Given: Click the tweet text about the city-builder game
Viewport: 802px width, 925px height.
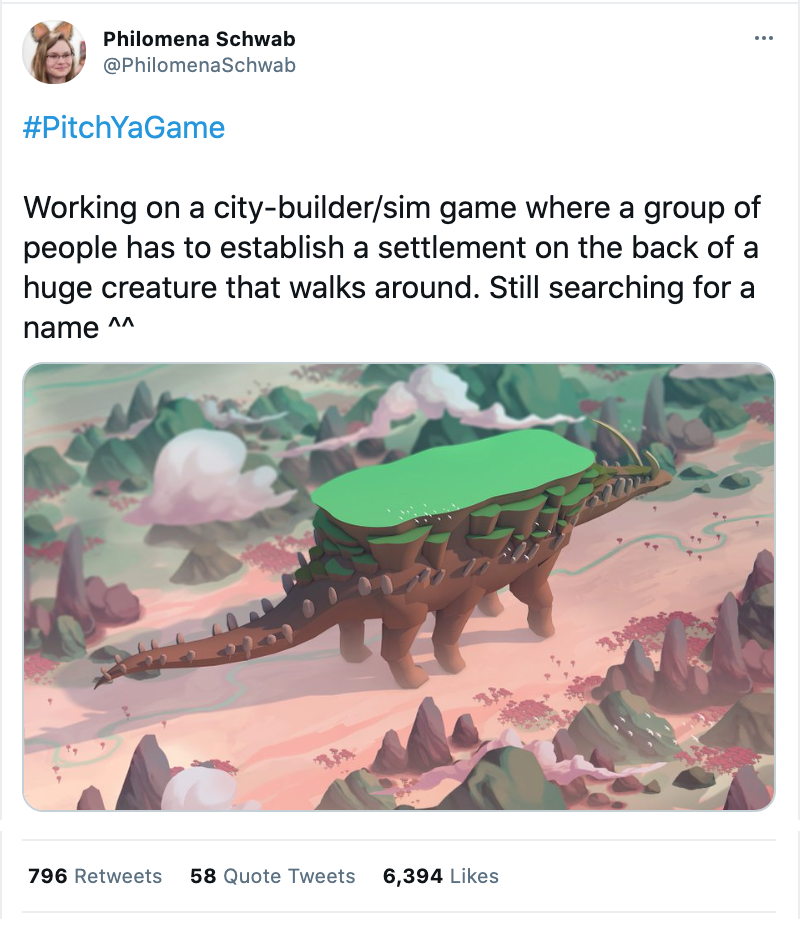Looking at the screenshot, I should (392, 267).
